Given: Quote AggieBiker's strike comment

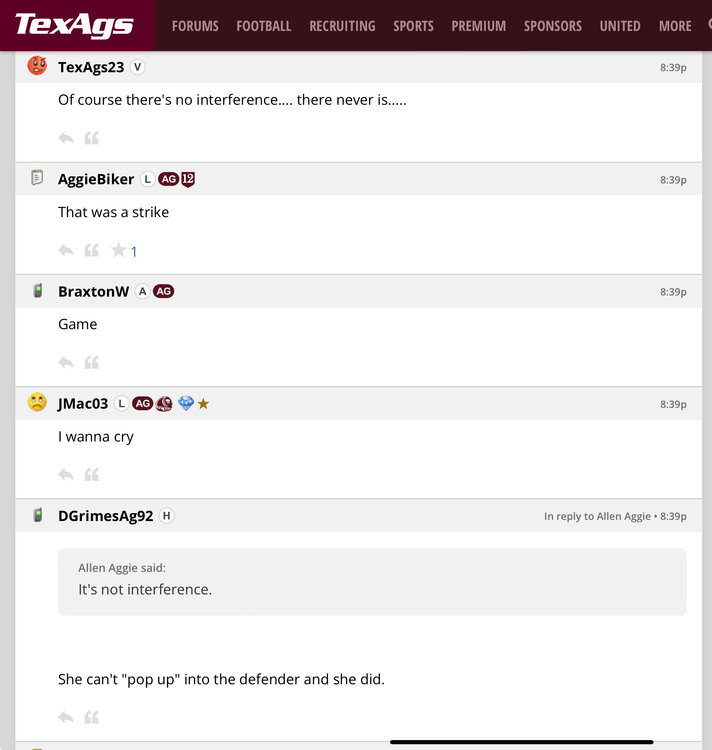Looking at the screenshot, I should [x=91, y=250].
